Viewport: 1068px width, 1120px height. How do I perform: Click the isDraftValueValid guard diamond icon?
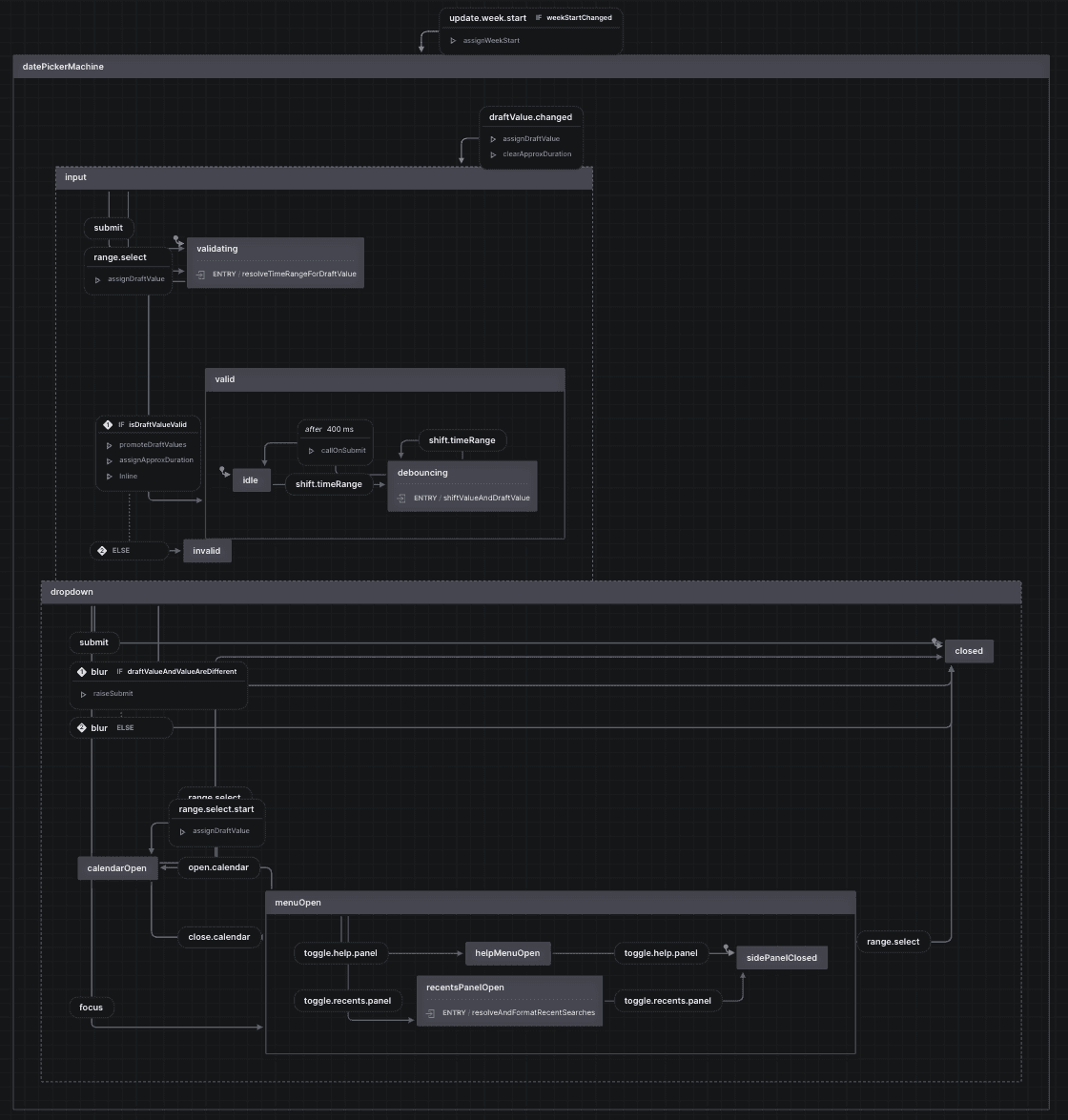coord(108,424)
